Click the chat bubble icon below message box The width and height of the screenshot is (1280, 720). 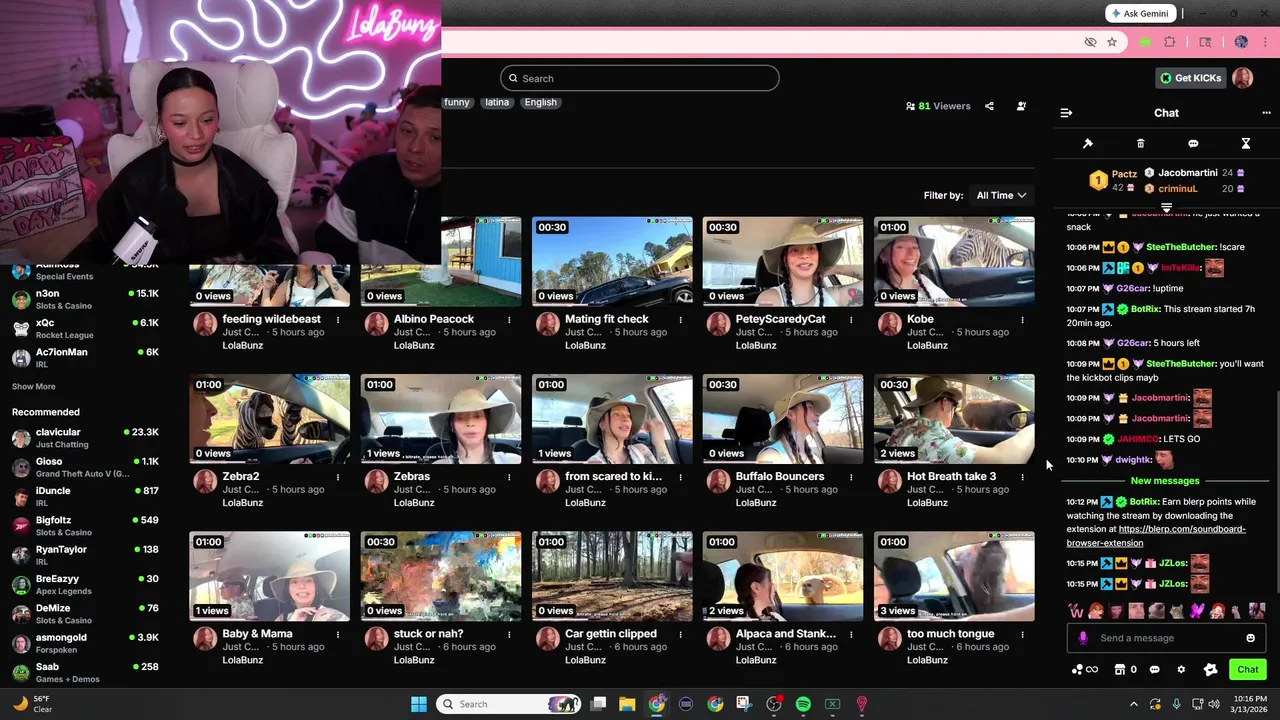pyautogui.click(x=1155, y=670)
